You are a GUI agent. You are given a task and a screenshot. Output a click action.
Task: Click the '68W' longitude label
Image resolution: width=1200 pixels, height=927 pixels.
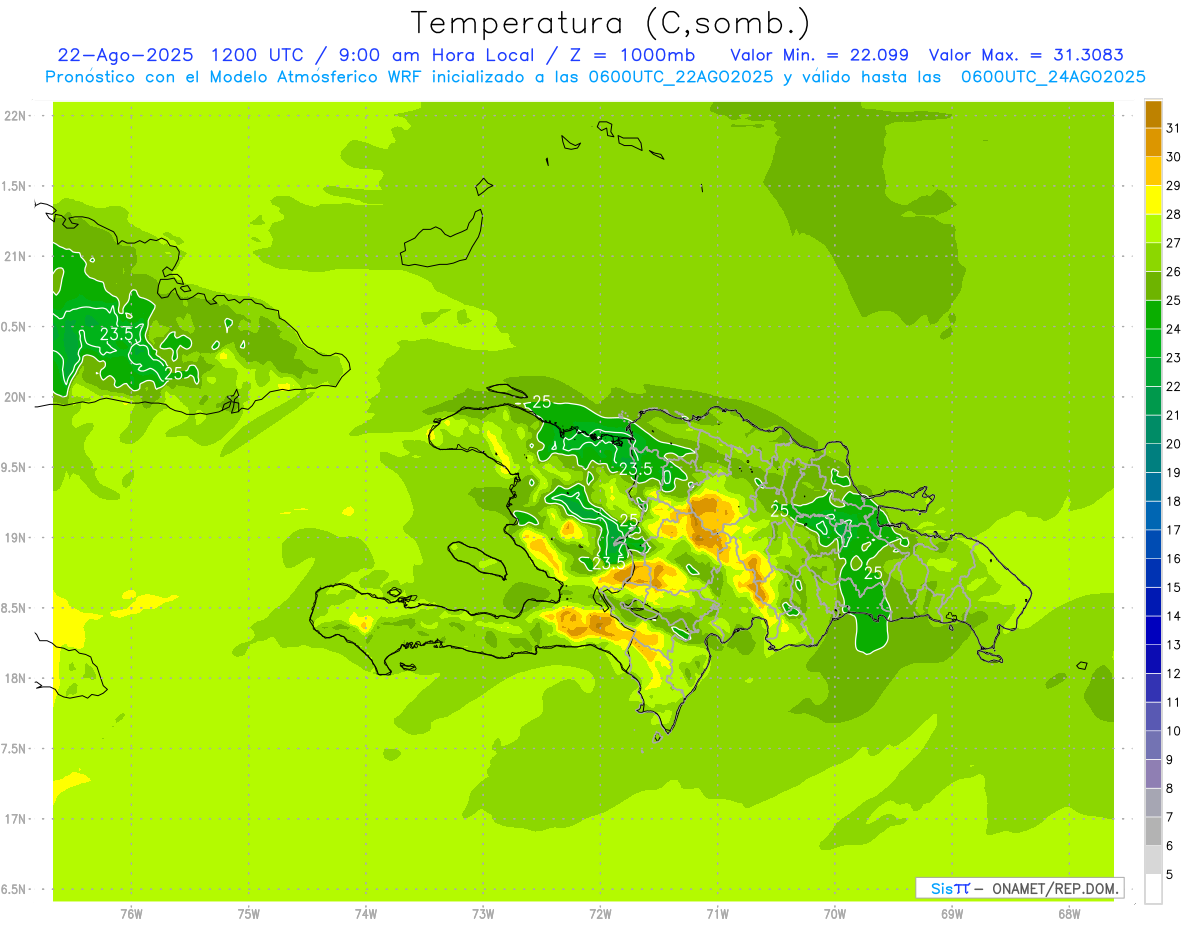(x=1069, y=914)
